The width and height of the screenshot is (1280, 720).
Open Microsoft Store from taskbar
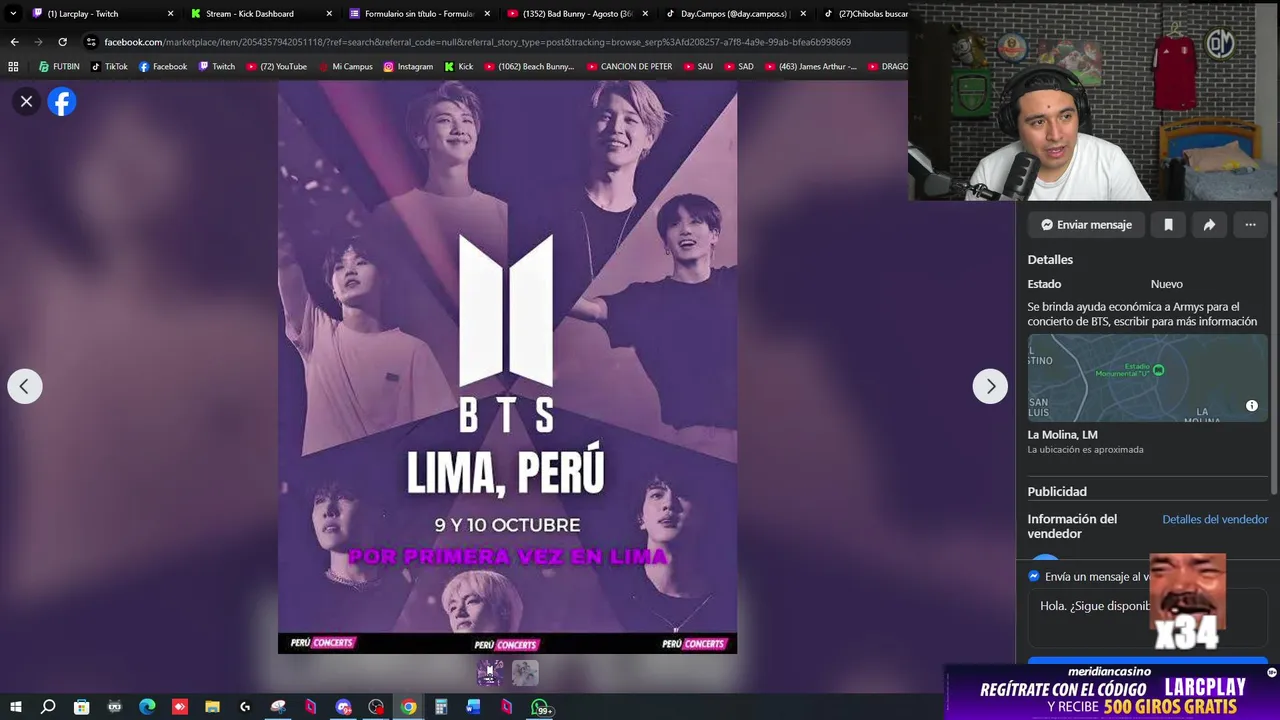click(x=81, y=707)
